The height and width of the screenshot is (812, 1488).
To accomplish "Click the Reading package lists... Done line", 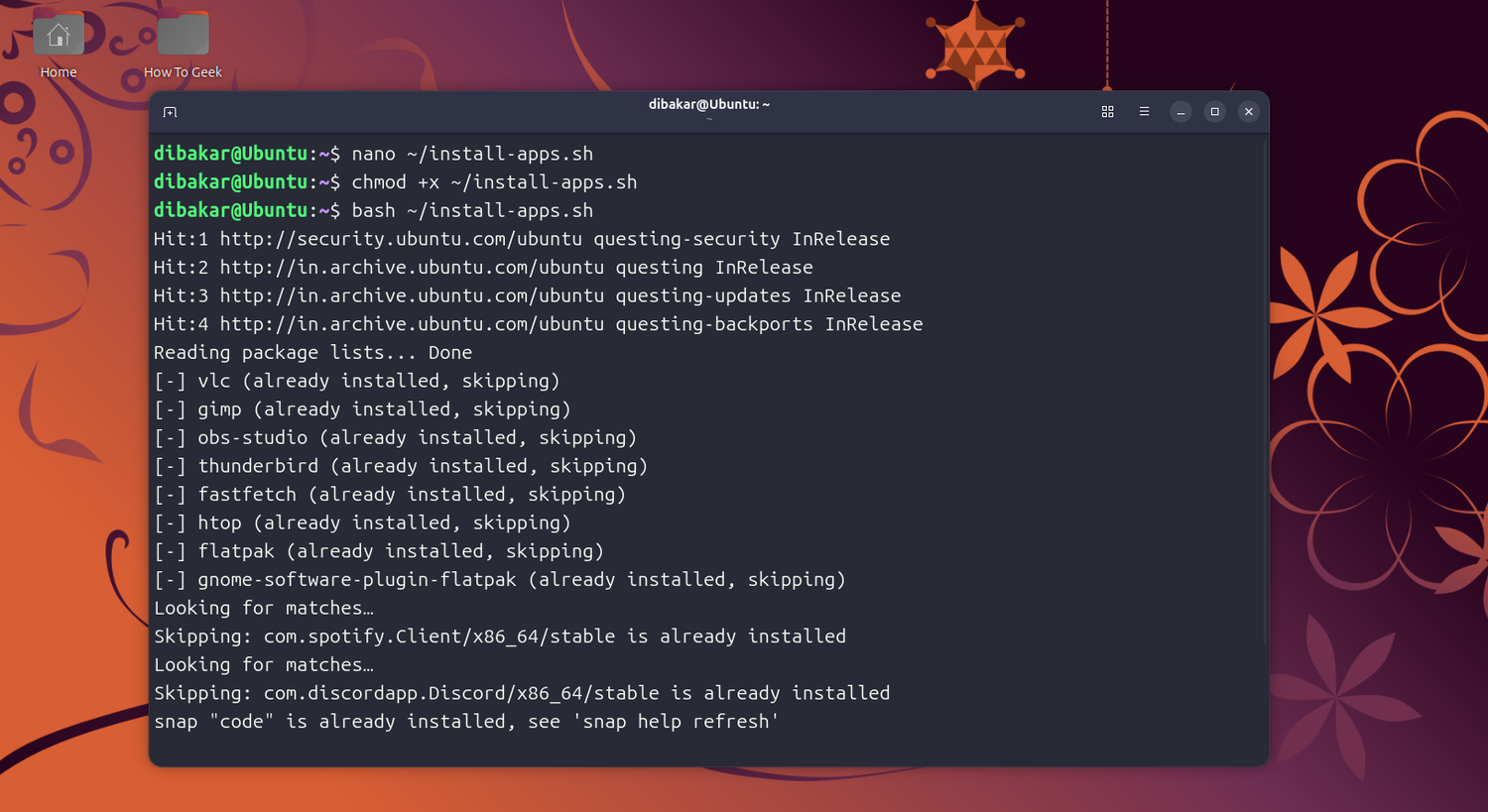I will point(312,353).
